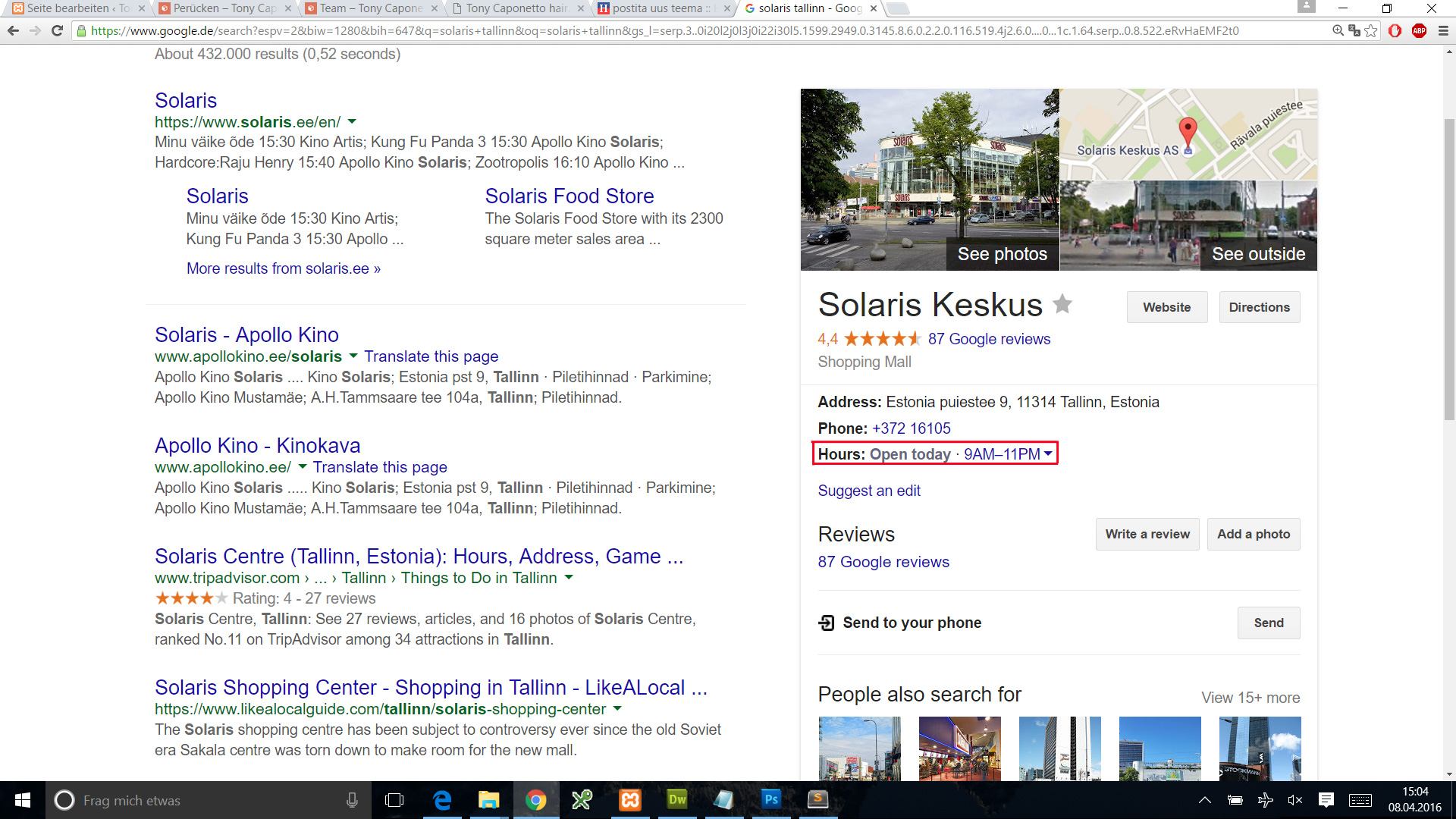Click 'View 15+ more' link
The height and width of the screenshot is (819, 1456).
click(1250, 698)
